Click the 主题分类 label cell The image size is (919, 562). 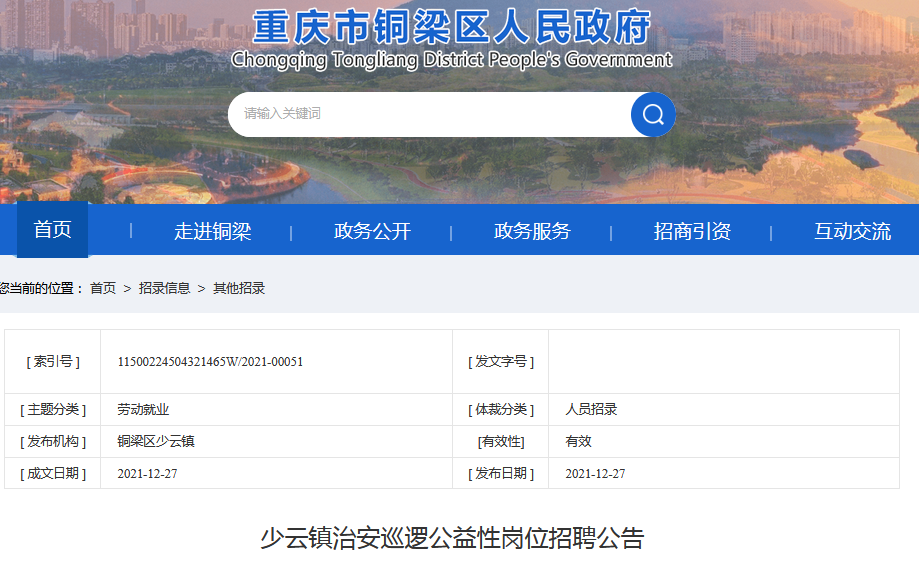coord(53,410)
